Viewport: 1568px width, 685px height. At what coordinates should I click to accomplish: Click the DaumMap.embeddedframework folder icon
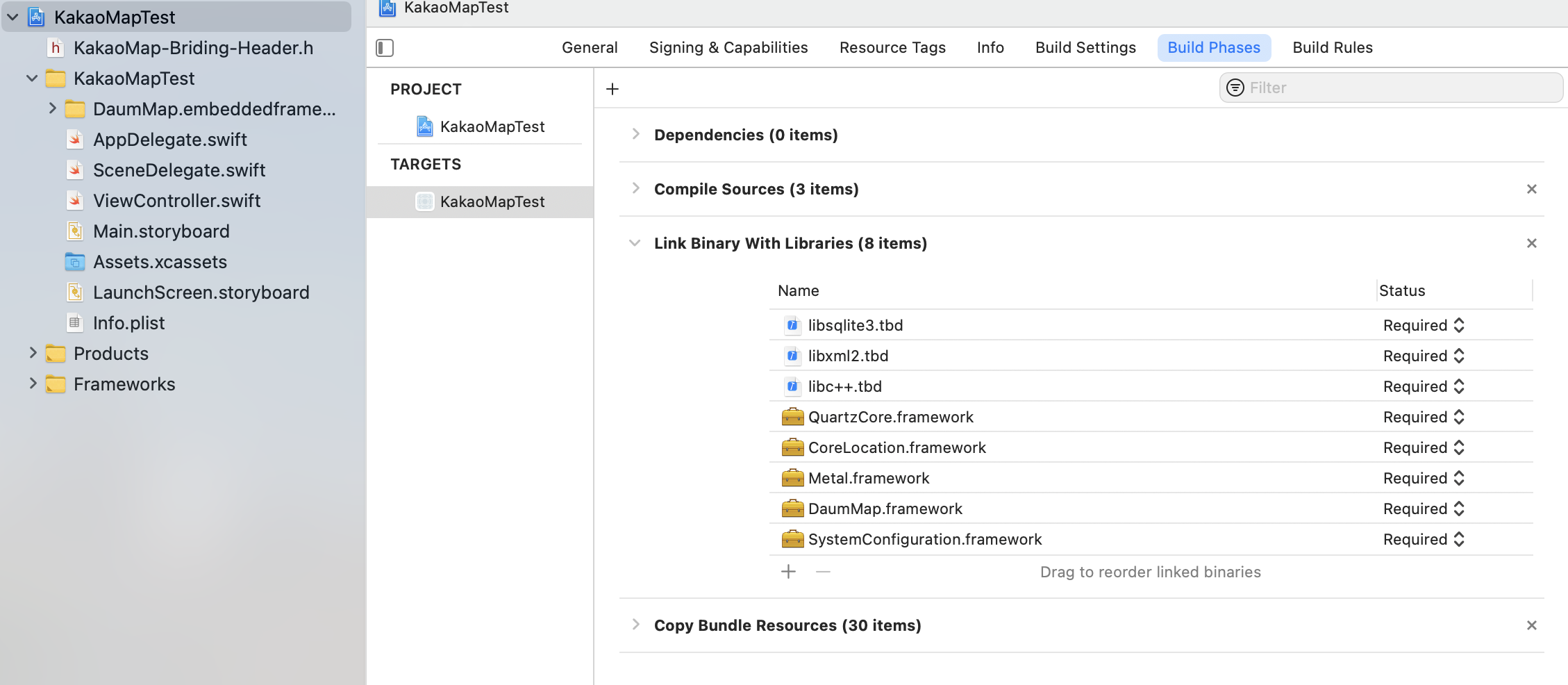[x=75, y=109]
